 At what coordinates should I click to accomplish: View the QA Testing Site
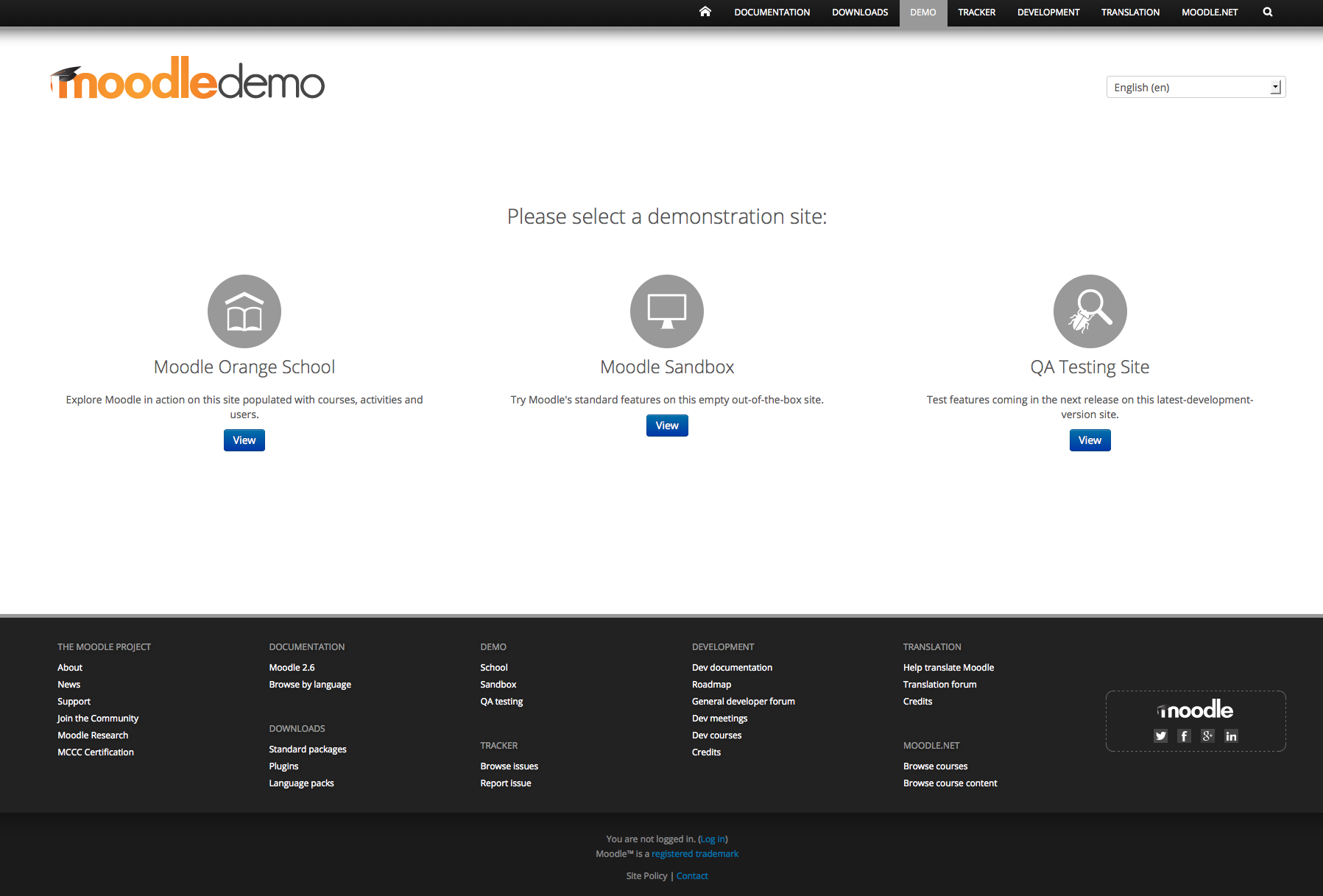(x=1090, y=440)
